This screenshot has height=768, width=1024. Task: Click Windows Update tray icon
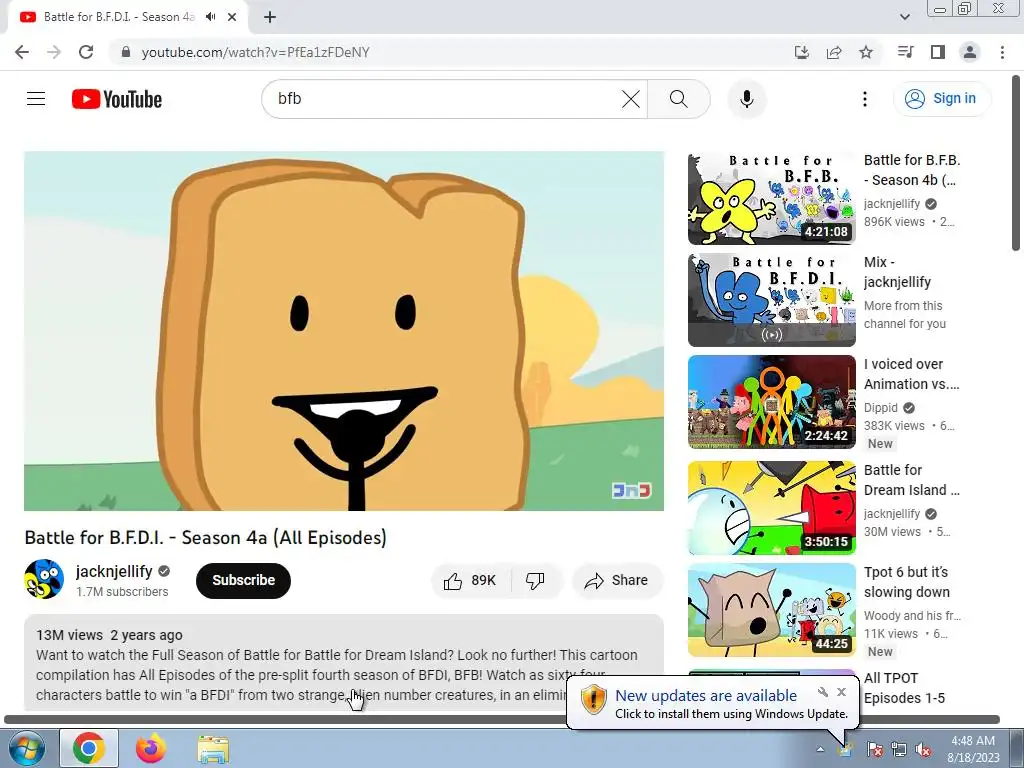(846, 749)
